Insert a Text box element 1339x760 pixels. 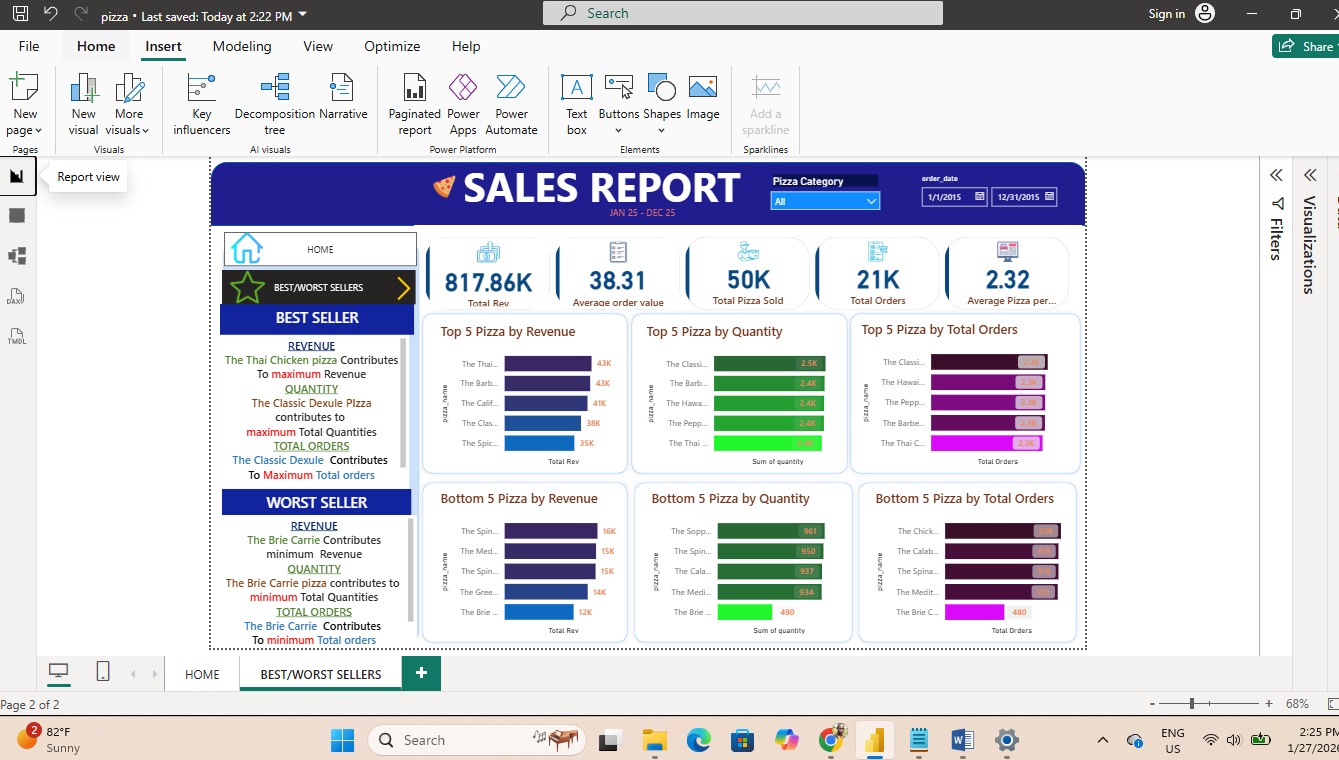[x=576, y=104]
